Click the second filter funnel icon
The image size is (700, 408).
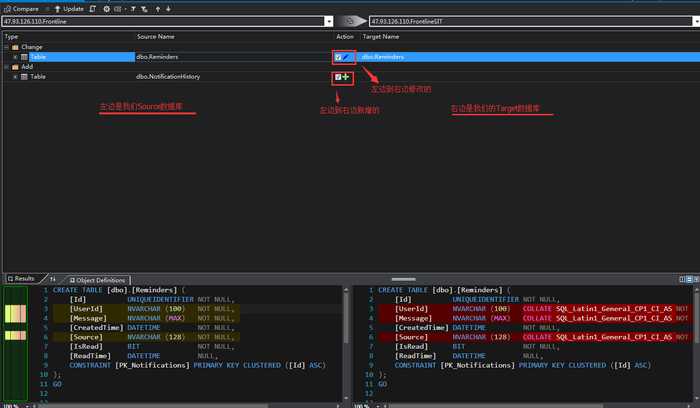point(144,8)
